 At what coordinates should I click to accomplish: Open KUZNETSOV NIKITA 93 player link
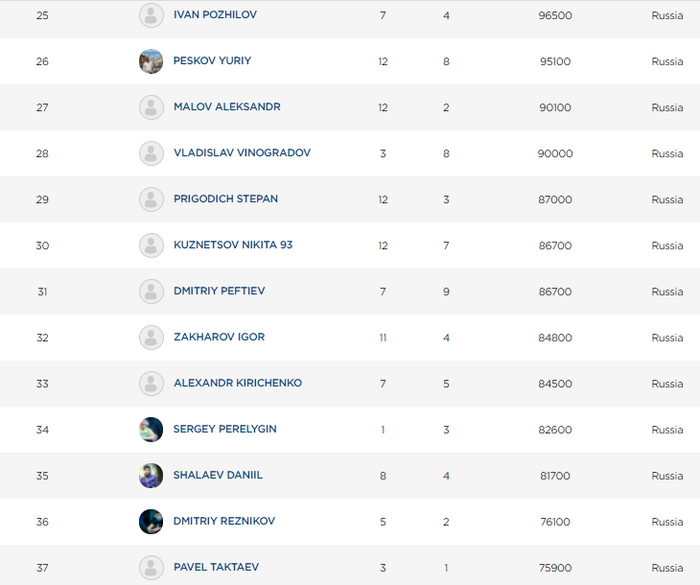(x=233, y=245)
